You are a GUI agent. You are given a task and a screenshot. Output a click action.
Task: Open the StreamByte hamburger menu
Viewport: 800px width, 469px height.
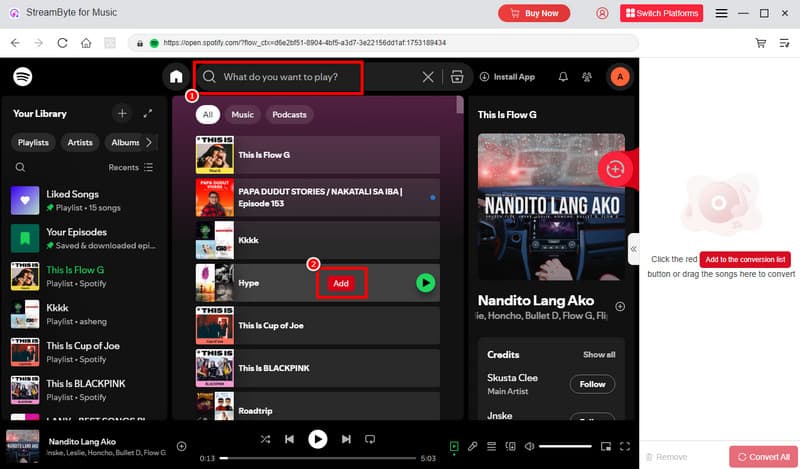pos(721,13)
